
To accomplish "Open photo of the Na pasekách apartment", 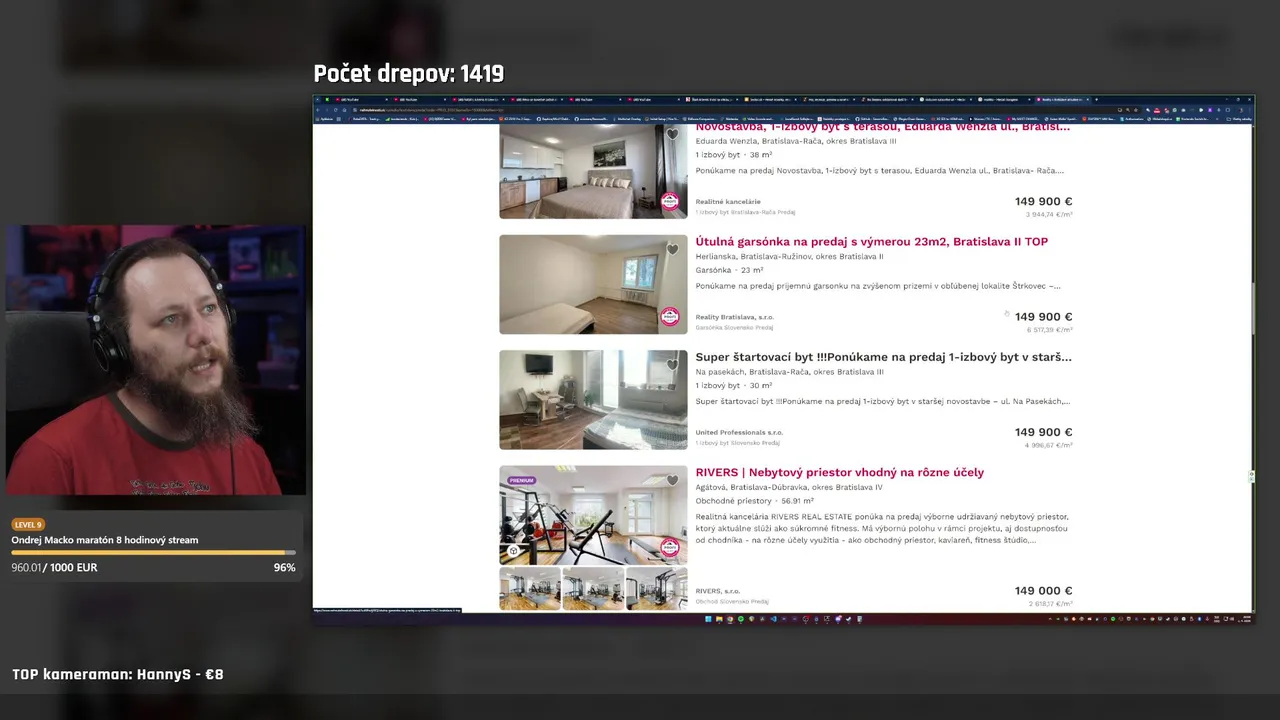I will tap(593, 399).
